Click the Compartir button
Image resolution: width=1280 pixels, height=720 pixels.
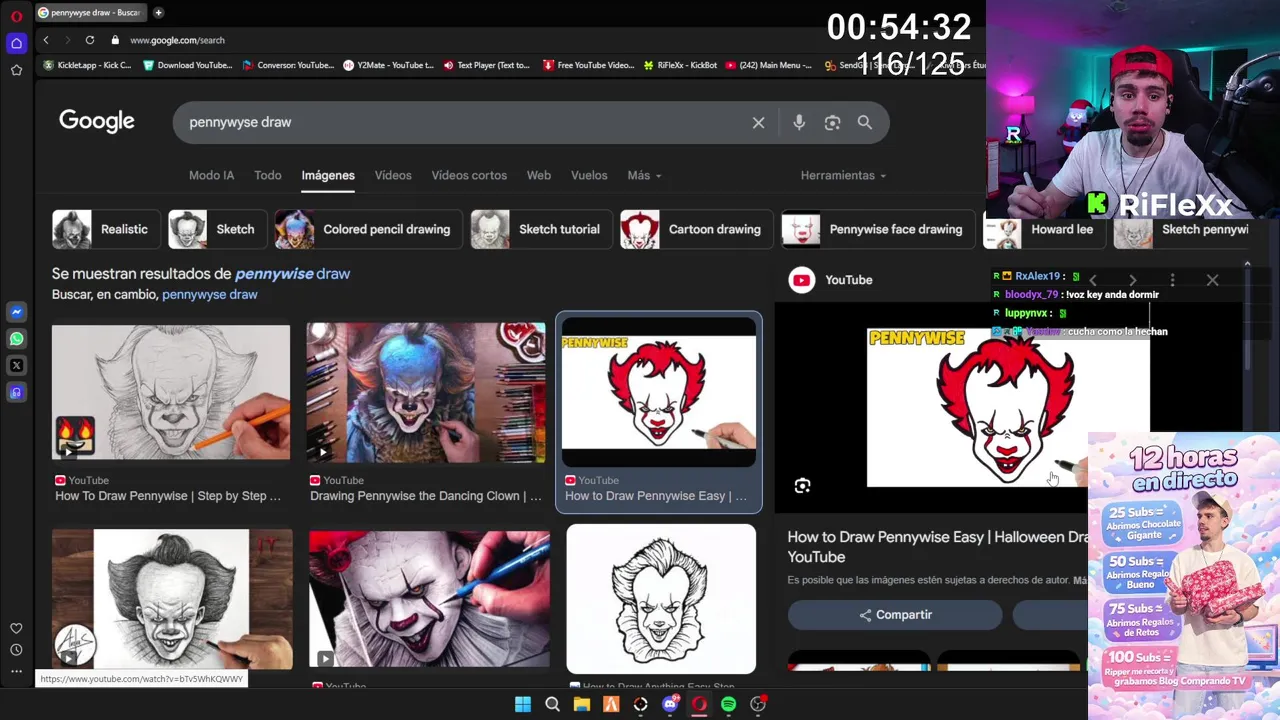pos(895,615)
